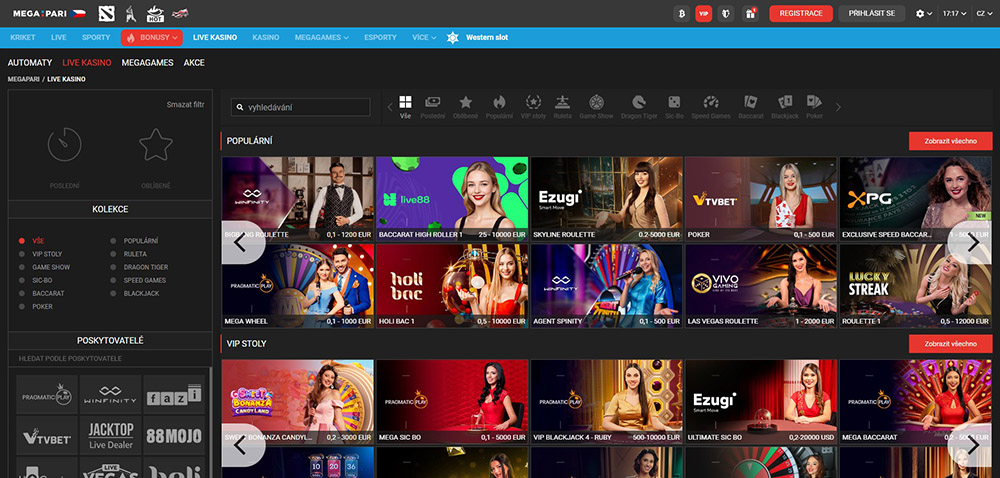Select the Sic-Bo dice category icon
The width and height of the screenshot is (1000, 478).
[x=674, y=102]
